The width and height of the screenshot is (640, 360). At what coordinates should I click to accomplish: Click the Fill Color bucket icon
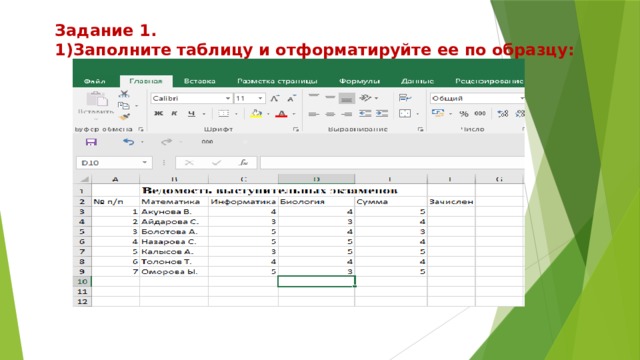coord(256,114)
